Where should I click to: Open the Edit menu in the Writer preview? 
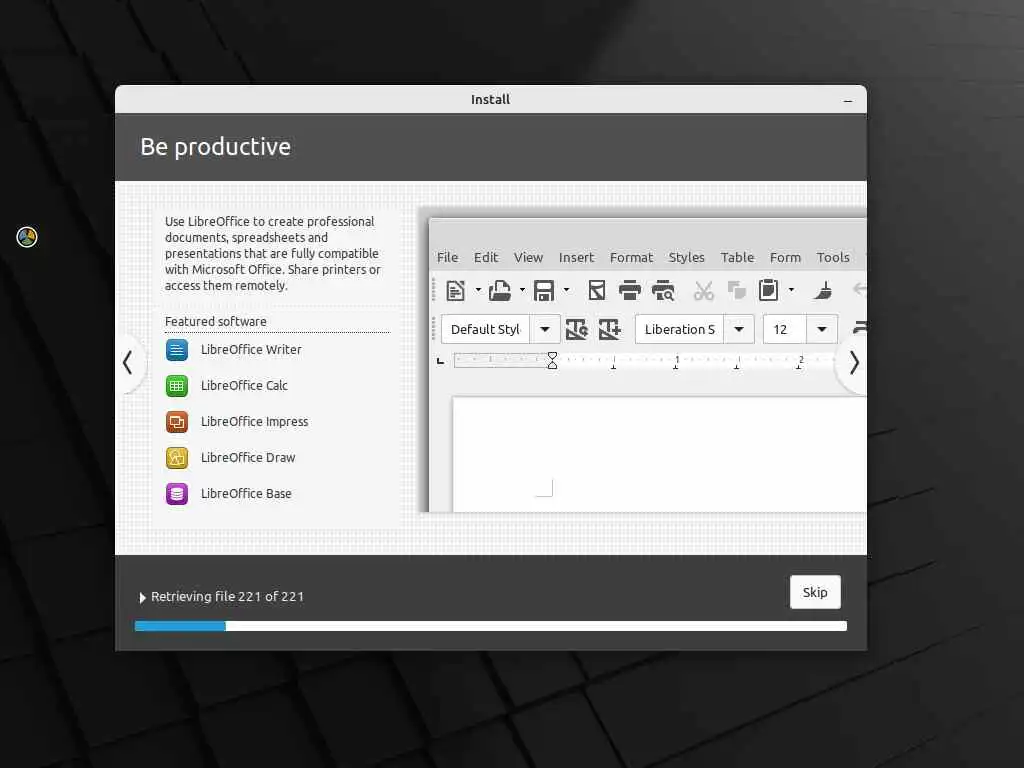pos(486,257)
